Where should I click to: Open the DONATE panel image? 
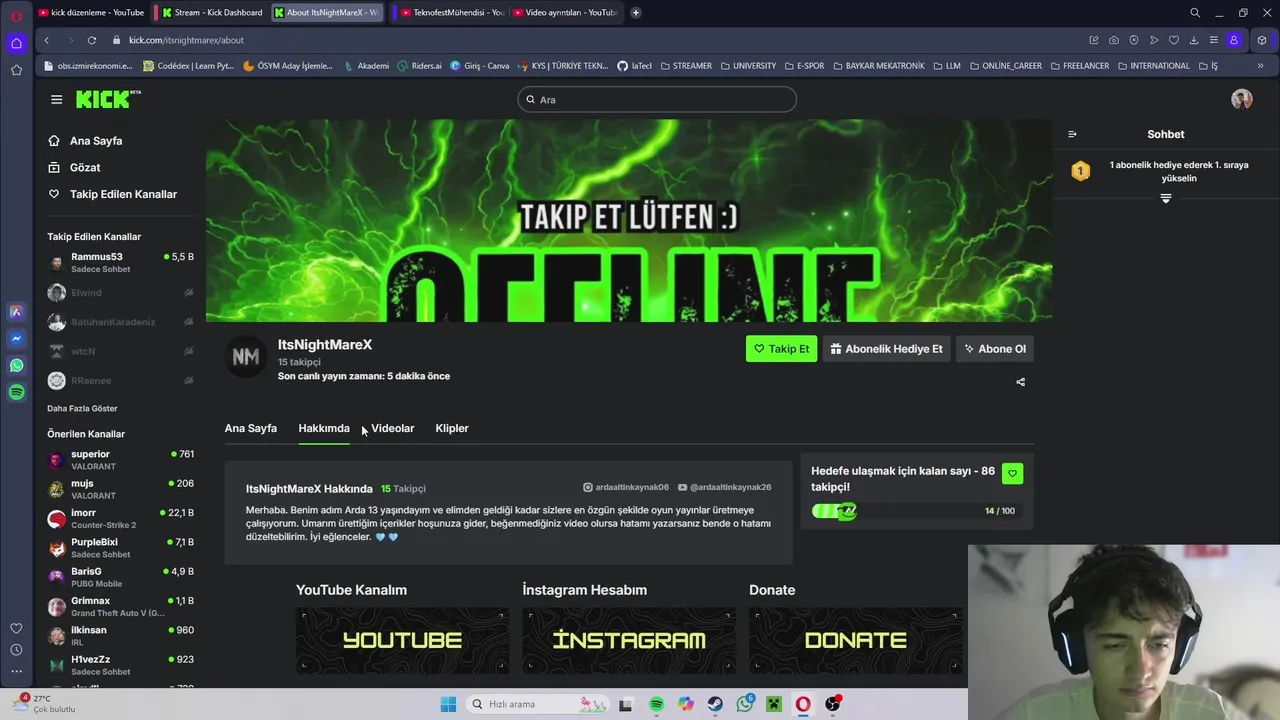pyautogui.click(x=856, y=640)
